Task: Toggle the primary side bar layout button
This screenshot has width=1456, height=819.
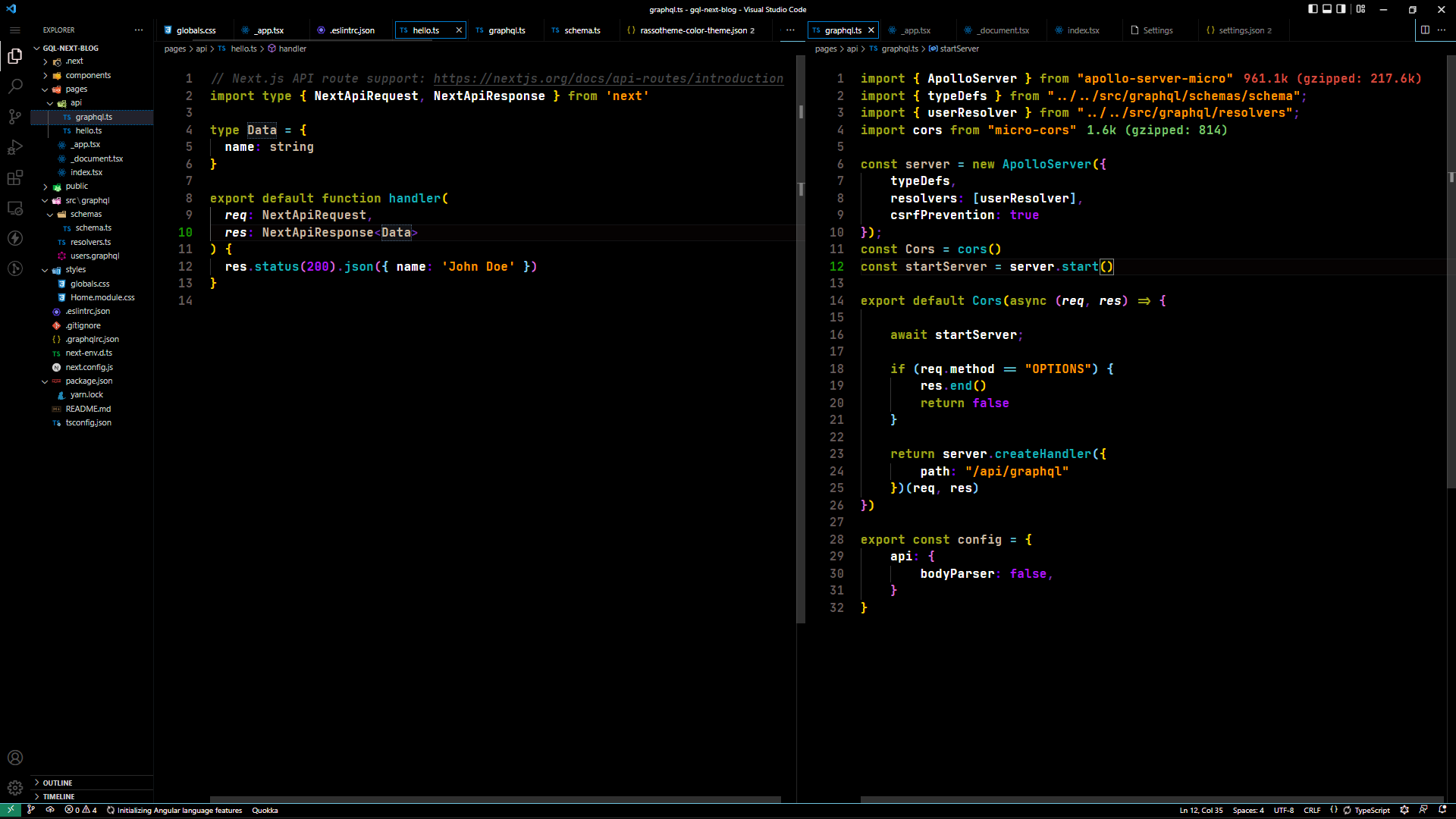Action: coord(1313,9)
